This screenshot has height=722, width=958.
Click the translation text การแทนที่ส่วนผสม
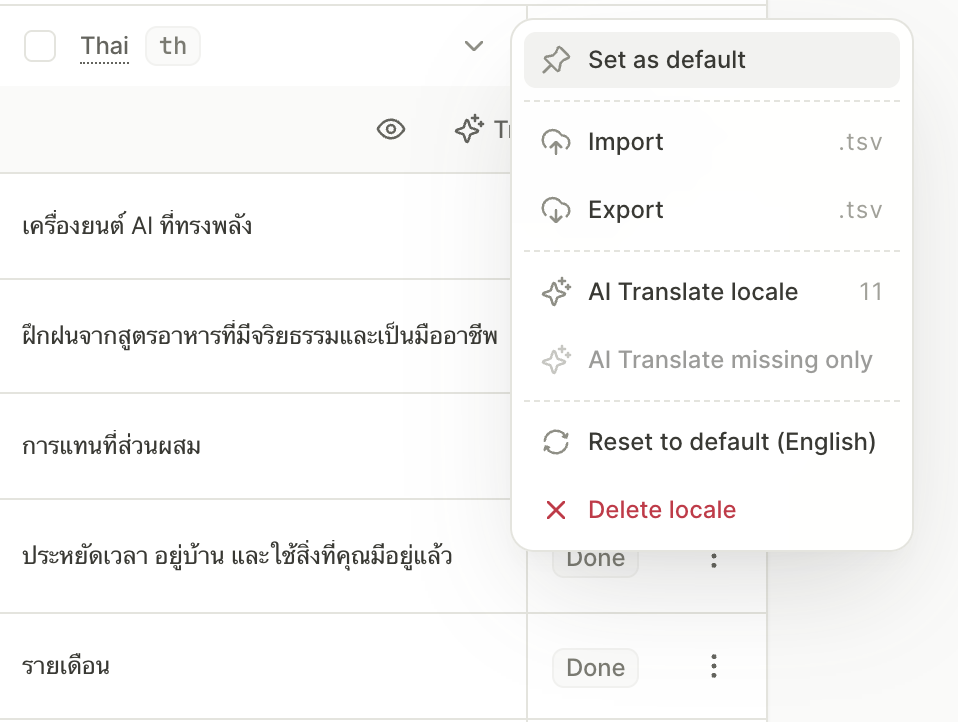[111, 446]
